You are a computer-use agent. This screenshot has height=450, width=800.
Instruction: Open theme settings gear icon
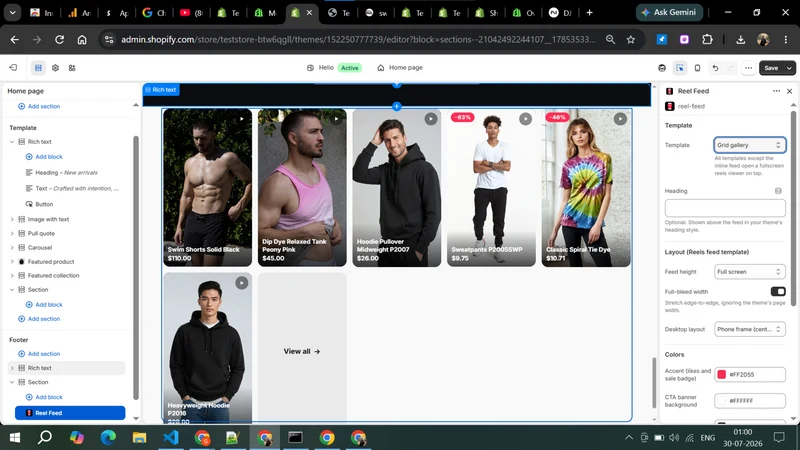(55, 67)
